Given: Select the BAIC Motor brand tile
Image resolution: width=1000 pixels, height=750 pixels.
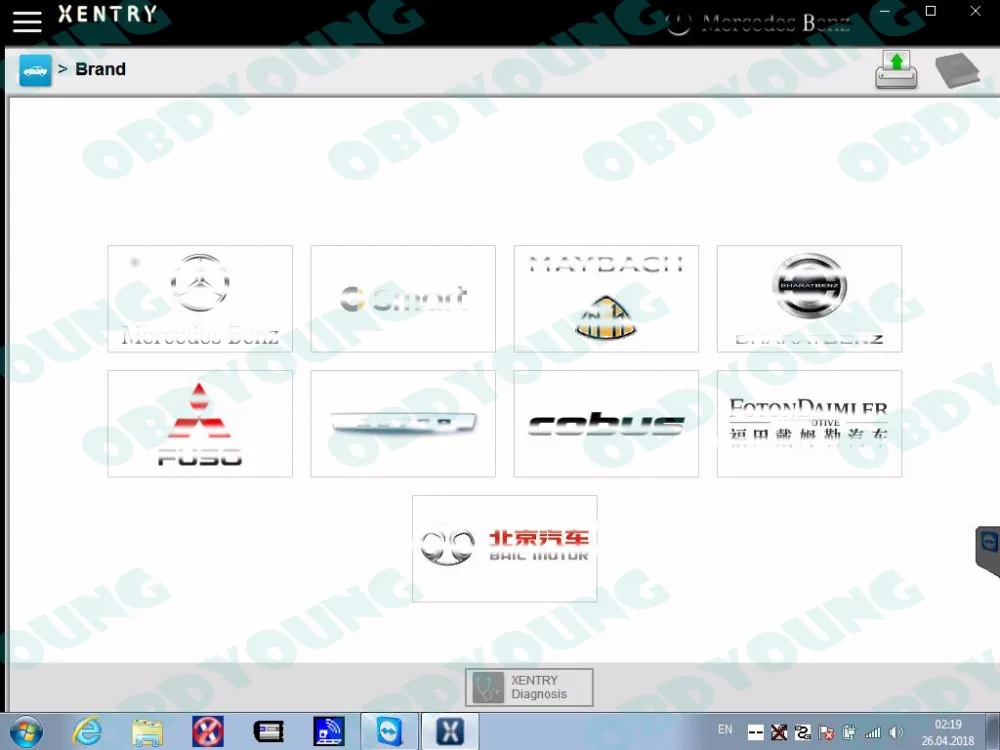Looking at the screenshot, I should click(x=505, y=548).
